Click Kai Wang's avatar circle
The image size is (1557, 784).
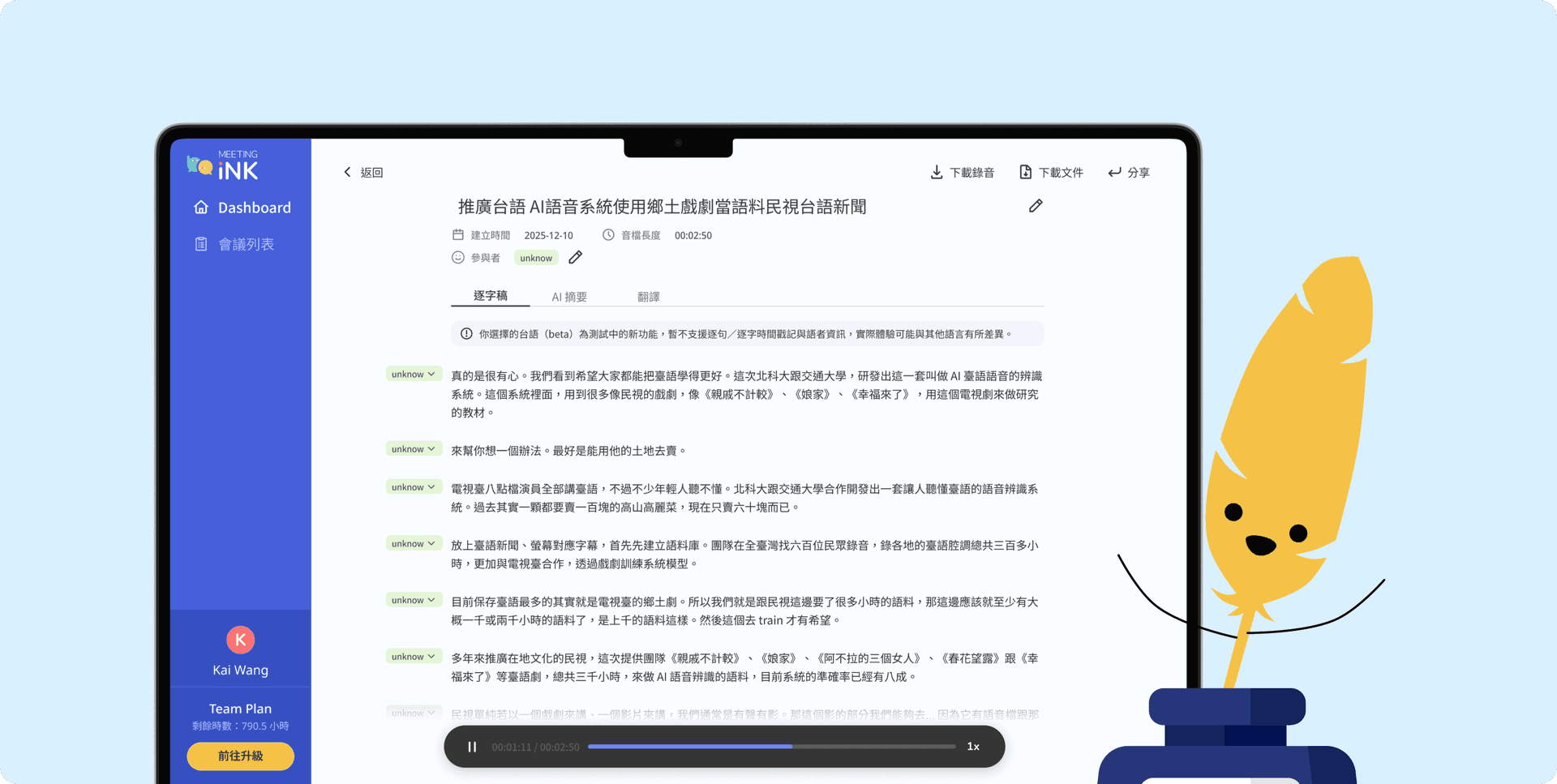pyautogui.click(x=240, y=639)
